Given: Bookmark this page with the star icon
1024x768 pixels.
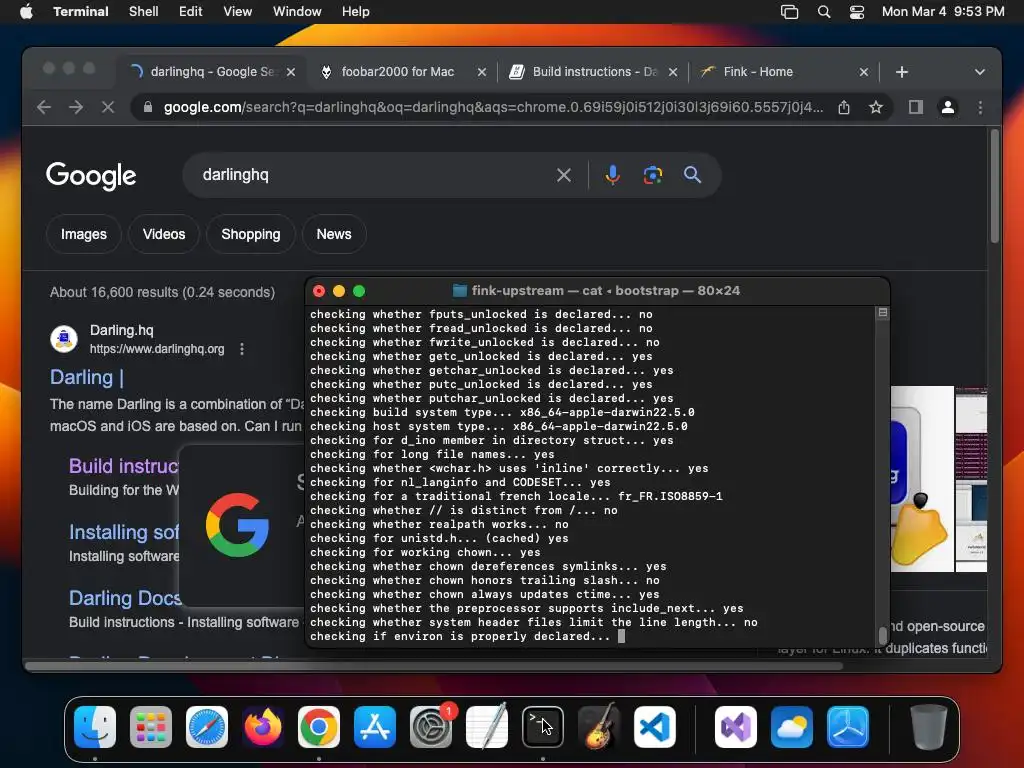Looking at the screenshot, I should click(876, 107).
